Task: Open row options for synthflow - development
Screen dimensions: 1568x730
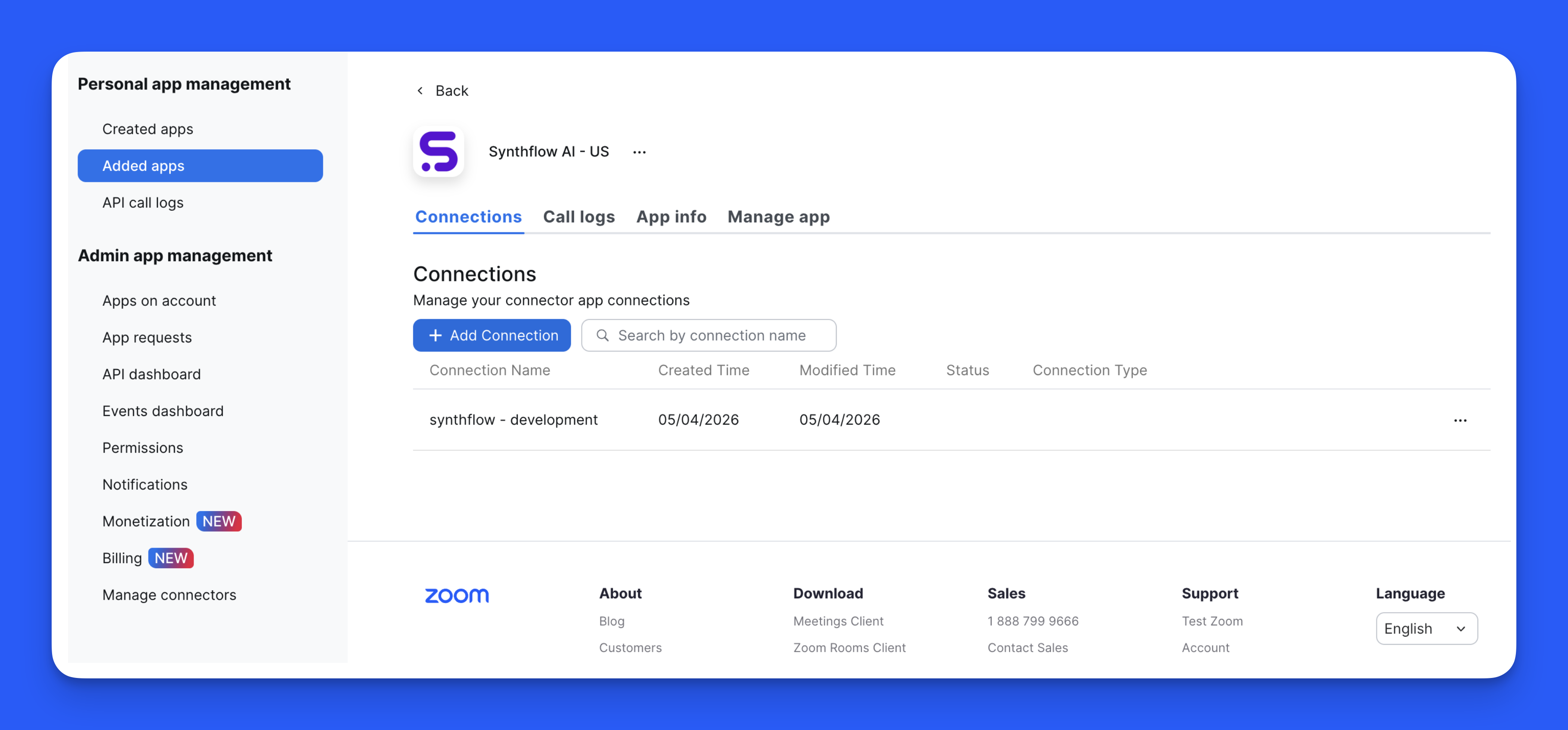Action: pos(1460,420)
